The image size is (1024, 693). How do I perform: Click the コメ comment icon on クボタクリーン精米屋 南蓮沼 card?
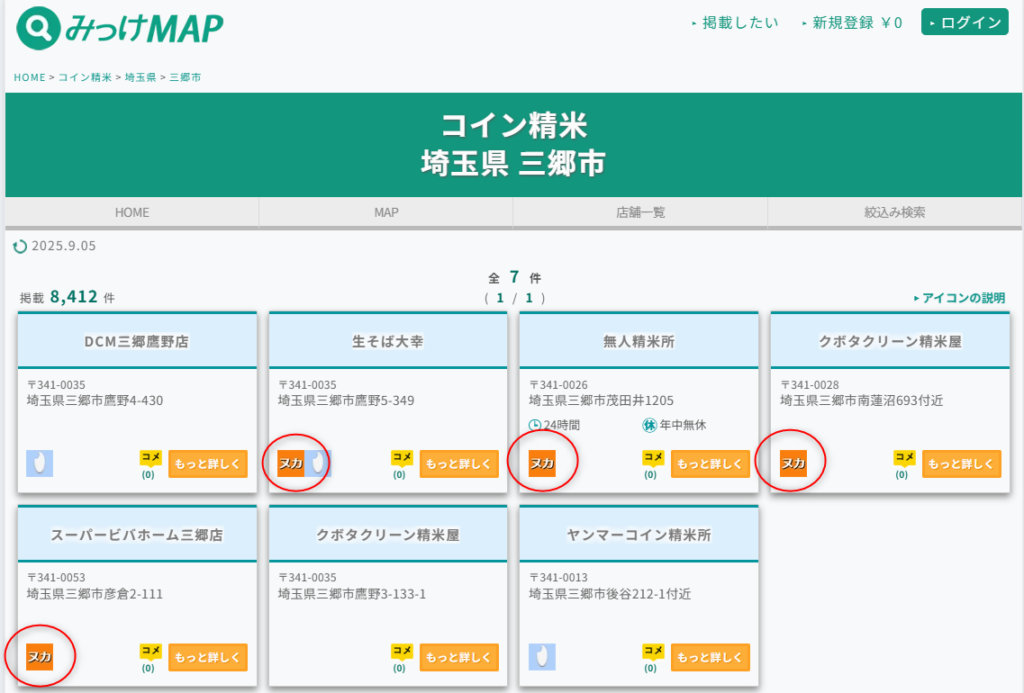coord(904,458)
